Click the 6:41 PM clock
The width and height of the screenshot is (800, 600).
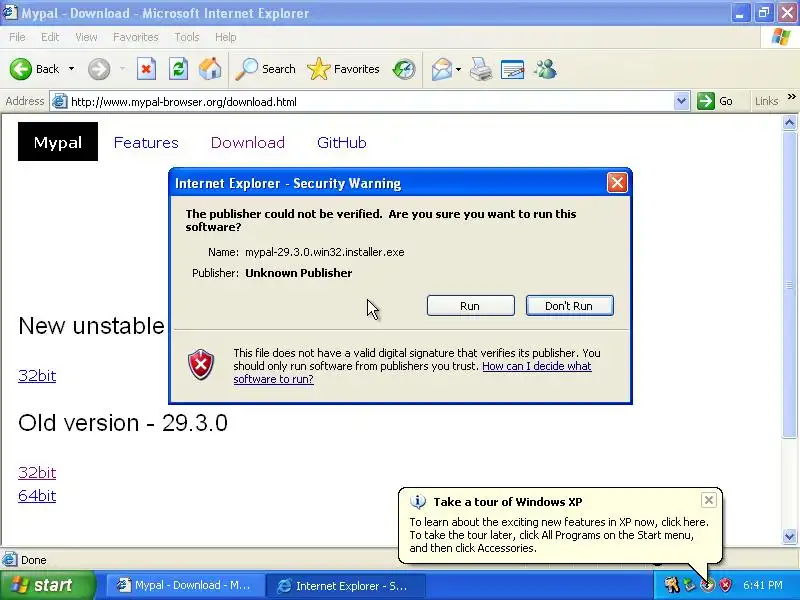[763, 585]
